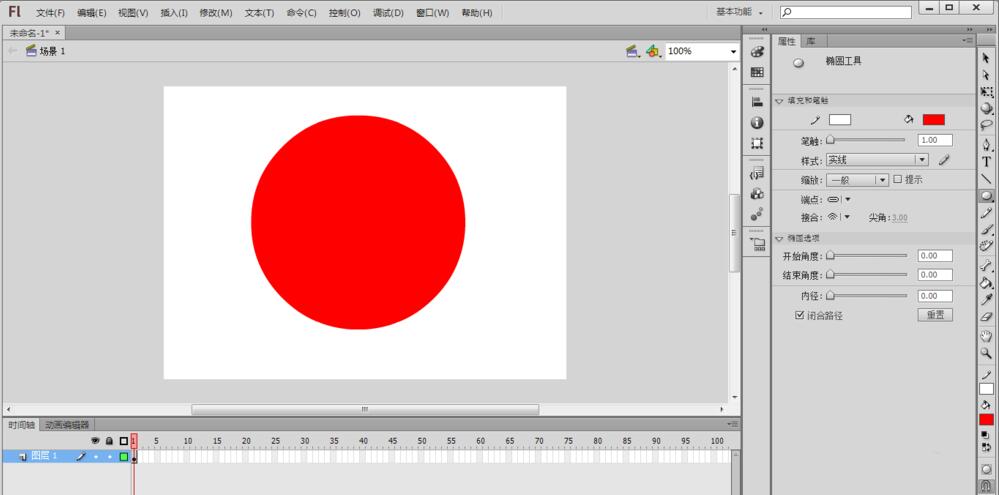This screenshot has height=495, width=999.
Task: Open the Info panel icon
Action: coord(757,122)
